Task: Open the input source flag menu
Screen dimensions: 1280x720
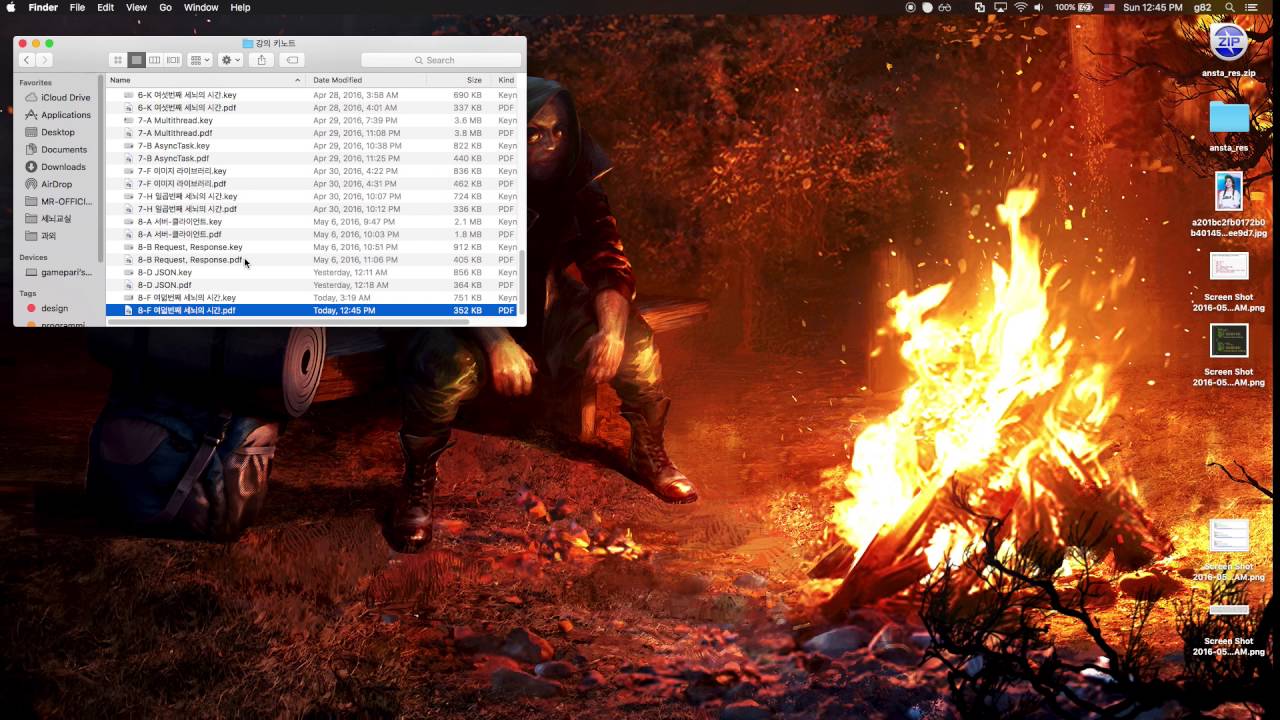Action: click(1109, 7)
